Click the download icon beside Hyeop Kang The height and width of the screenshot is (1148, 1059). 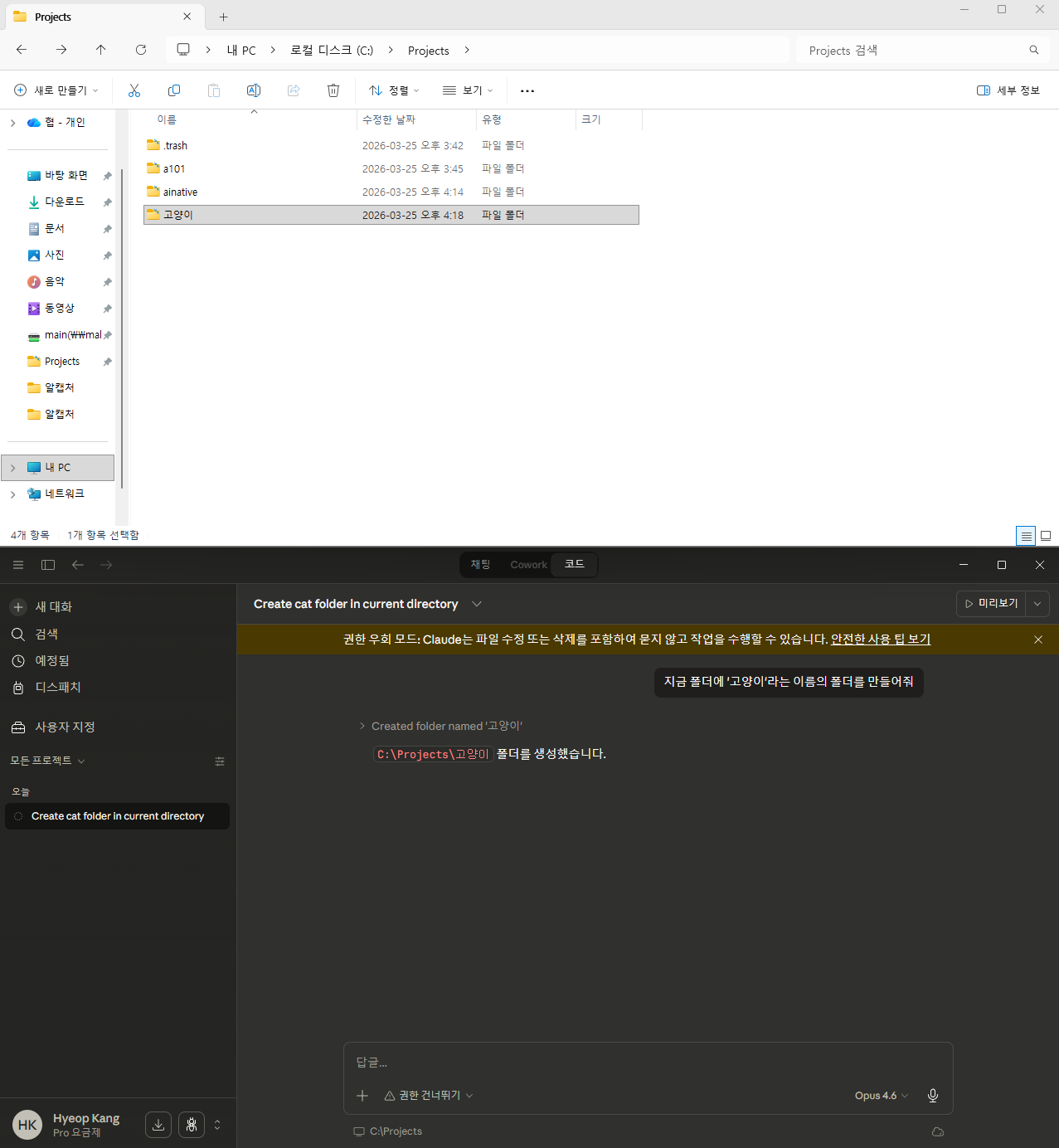tap(158, 1125)
